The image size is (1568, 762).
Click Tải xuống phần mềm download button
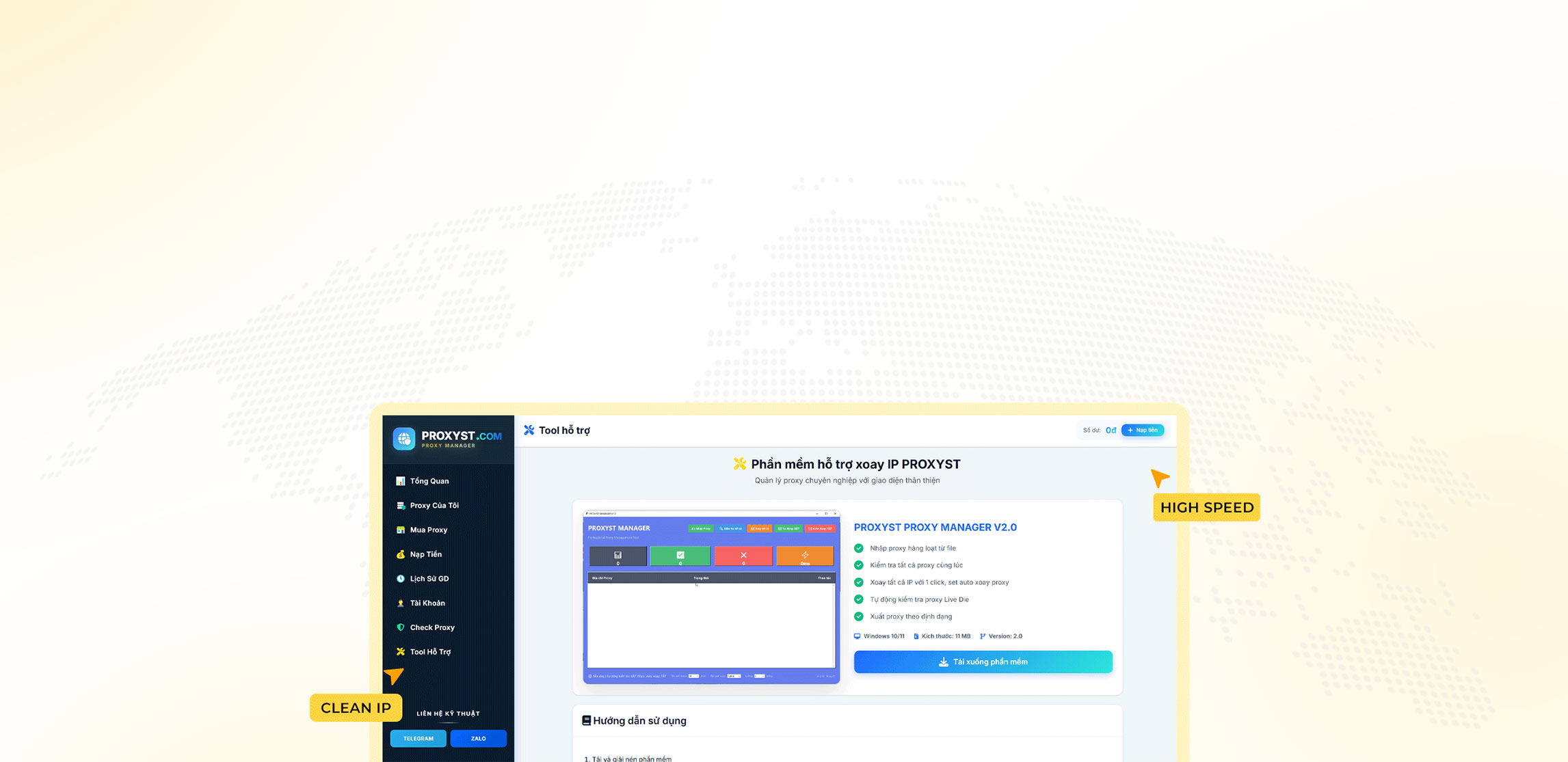point(983,662)
